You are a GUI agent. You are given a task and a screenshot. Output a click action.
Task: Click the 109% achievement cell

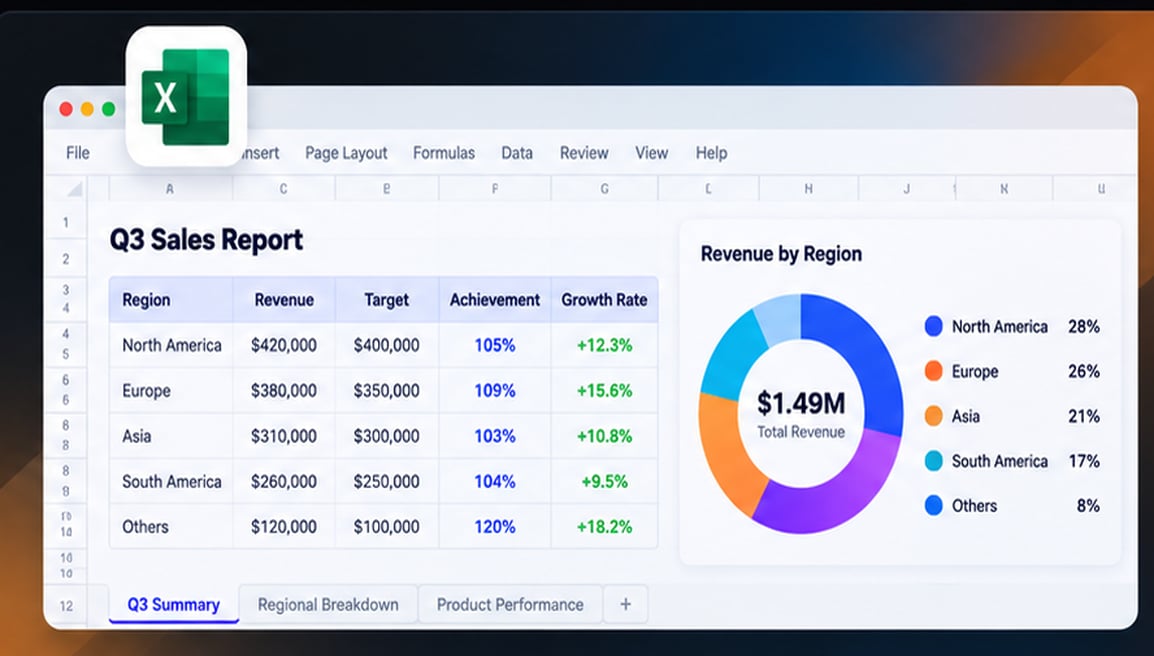coord(495,391)
